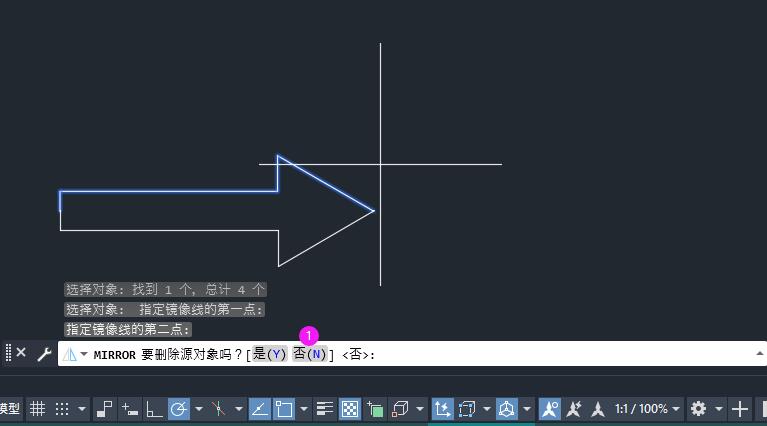767x426 pixels.
Task: Open workspace switching dropdown arrow
Action: pyautogui.click(x=719, y=408)
